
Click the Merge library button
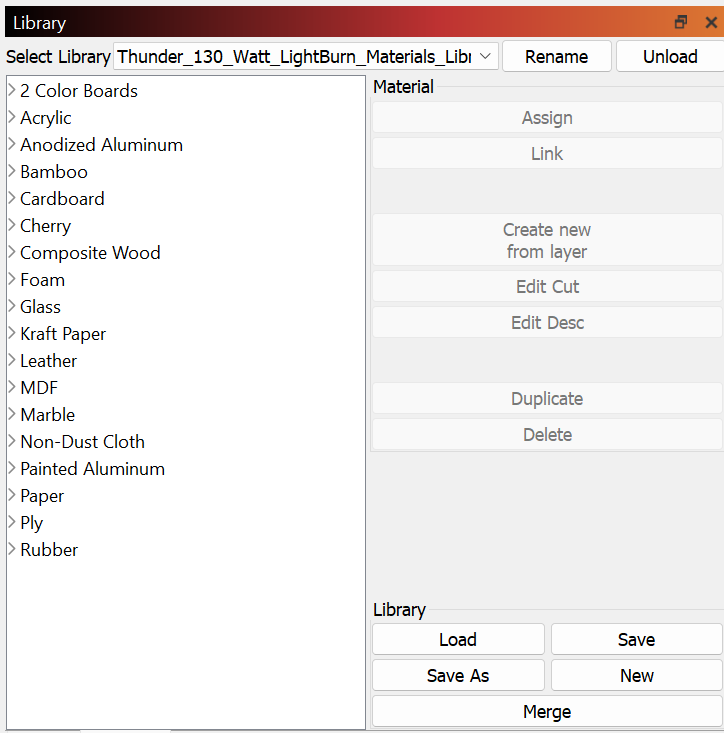547,712
